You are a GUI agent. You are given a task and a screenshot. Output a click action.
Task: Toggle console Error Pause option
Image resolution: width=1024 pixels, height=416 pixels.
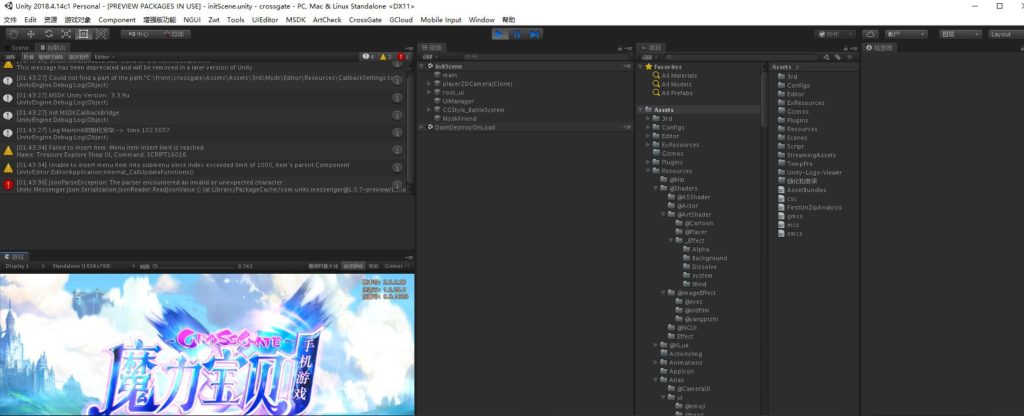click(80, 57)
